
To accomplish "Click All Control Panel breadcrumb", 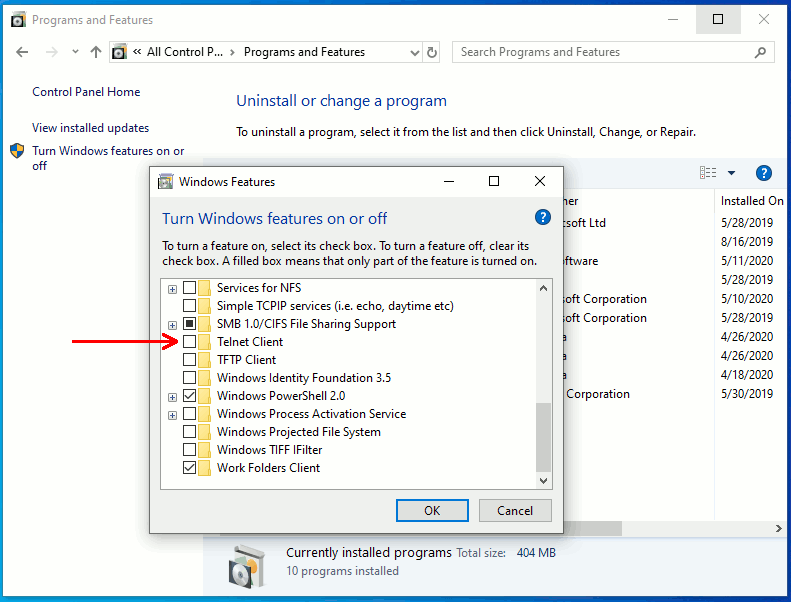I will [185, 52].
